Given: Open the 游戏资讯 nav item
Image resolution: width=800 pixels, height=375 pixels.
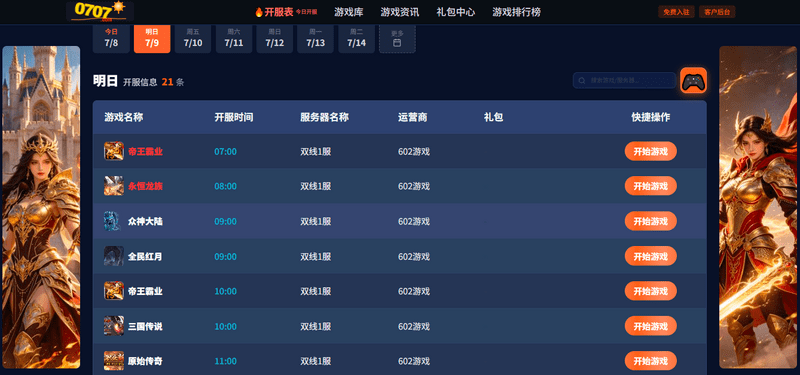Looking at the screenshot, I should [399, 12].
